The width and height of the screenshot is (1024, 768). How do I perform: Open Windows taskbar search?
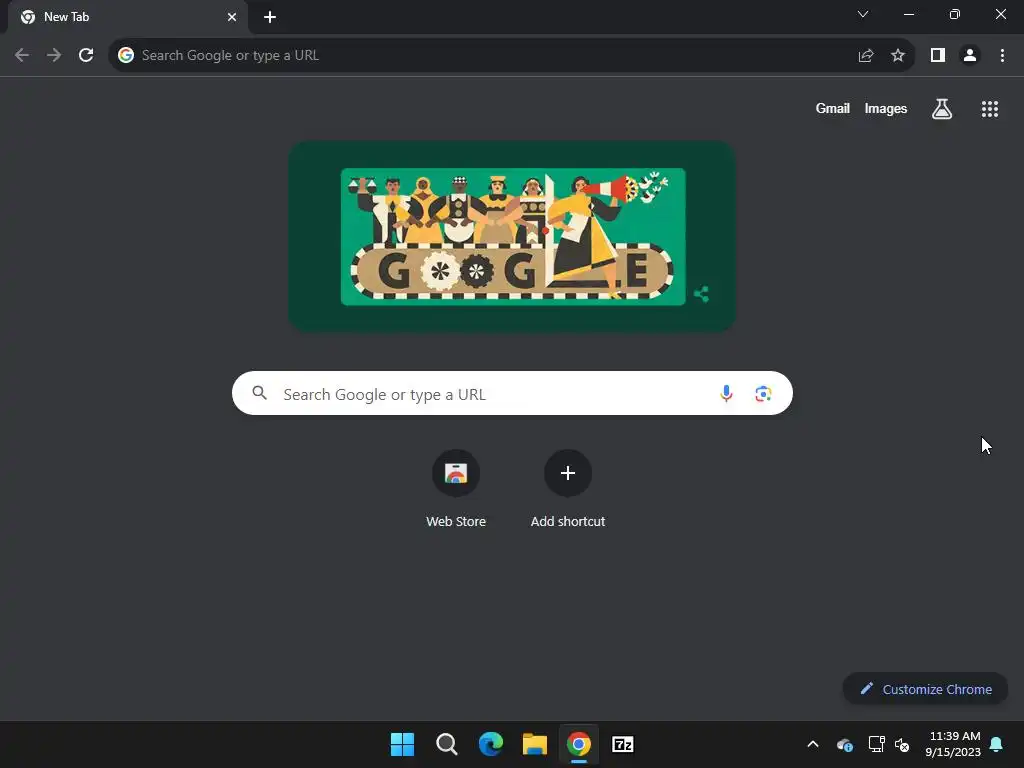(447, 744)
